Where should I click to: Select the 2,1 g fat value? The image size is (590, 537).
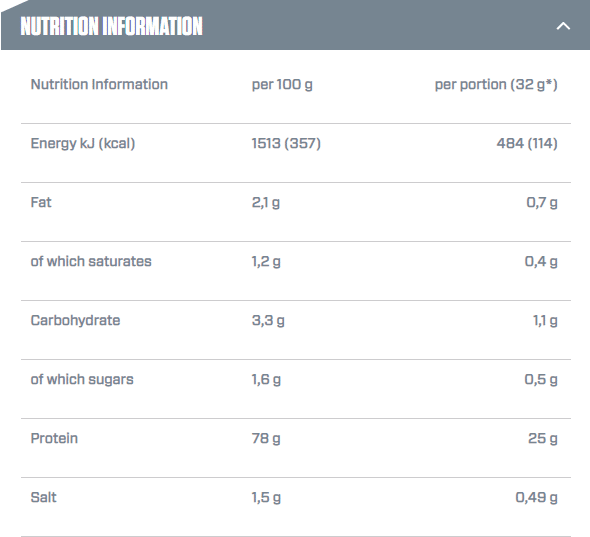click(x=266, y=202)
